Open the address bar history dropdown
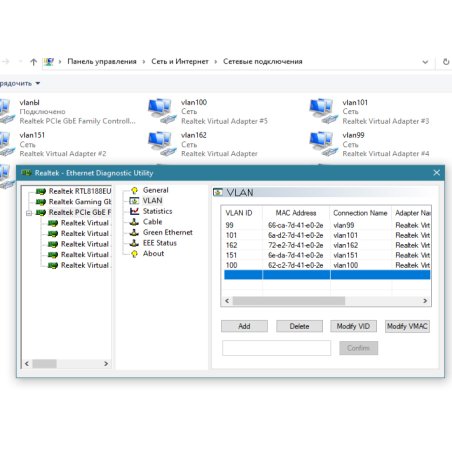Image resolution: width=452 pixels, height=452 pixels. [425, 62]
